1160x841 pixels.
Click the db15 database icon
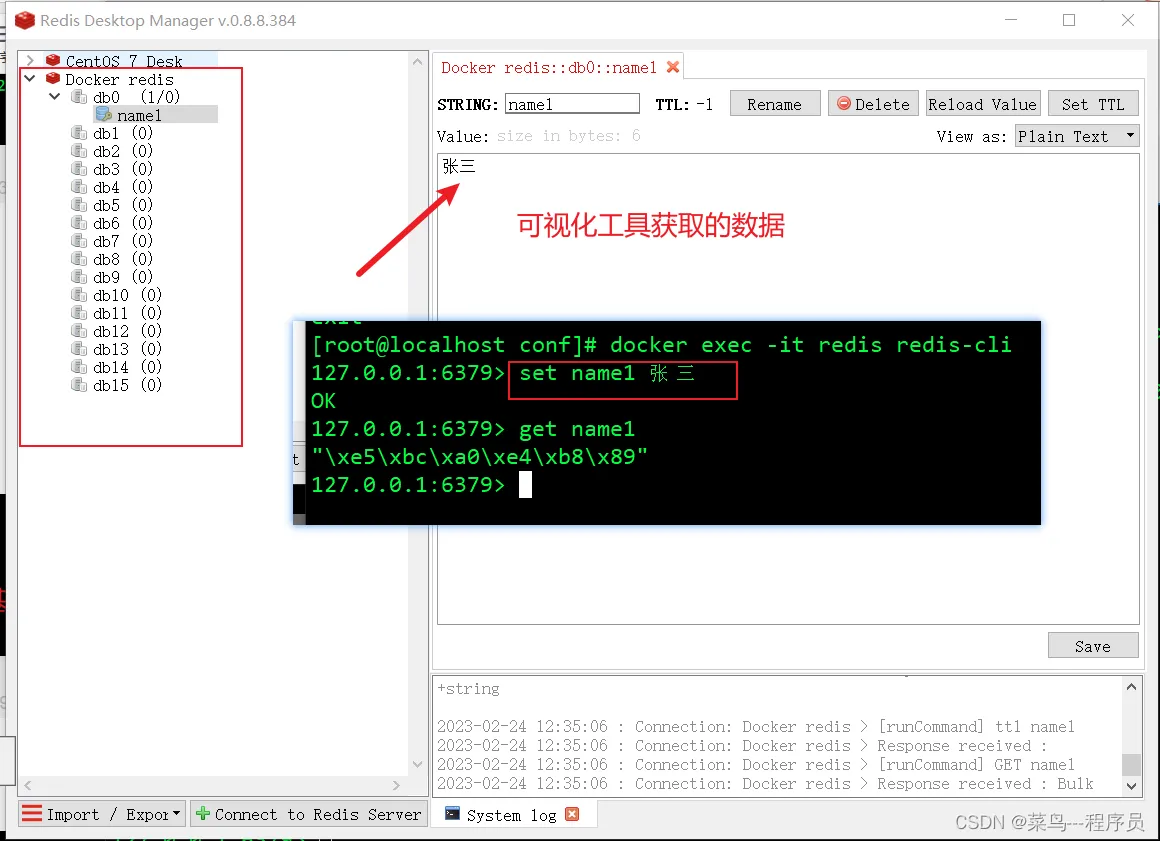(79, 385)
